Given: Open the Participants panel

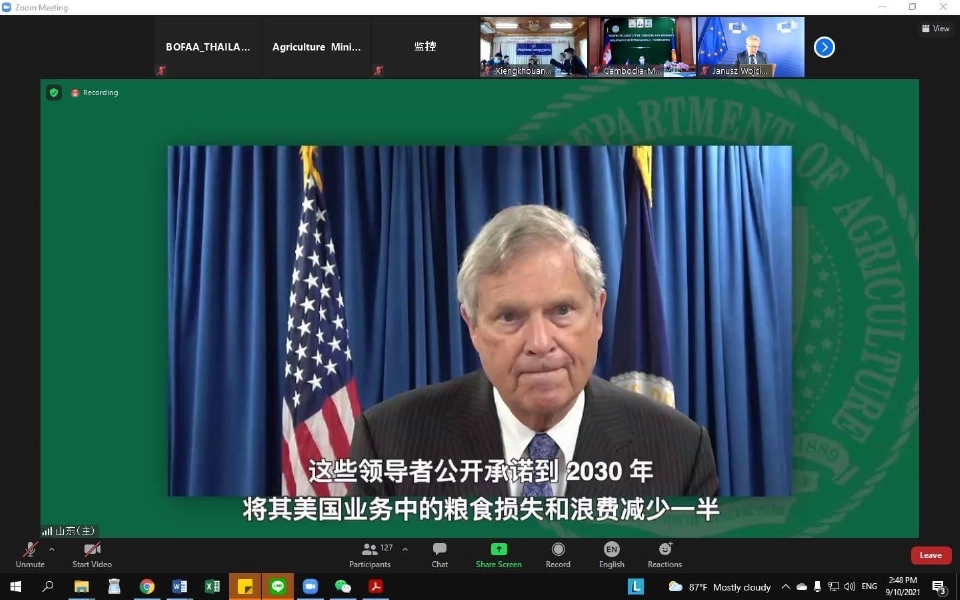Looking at the screenshot, I should 370,550.
